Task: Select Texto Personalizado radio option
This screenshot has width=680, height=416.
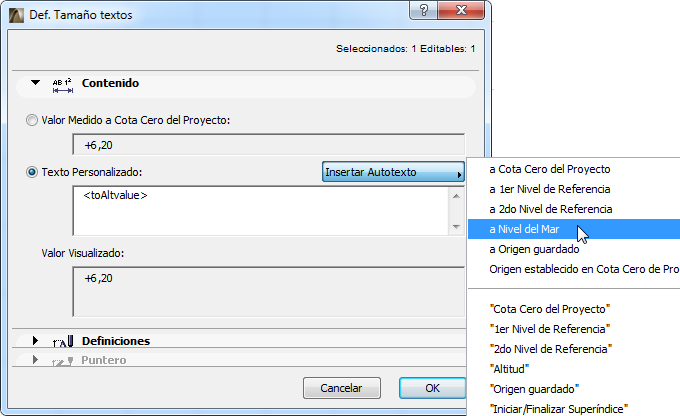Action: (x=32, y=172)
